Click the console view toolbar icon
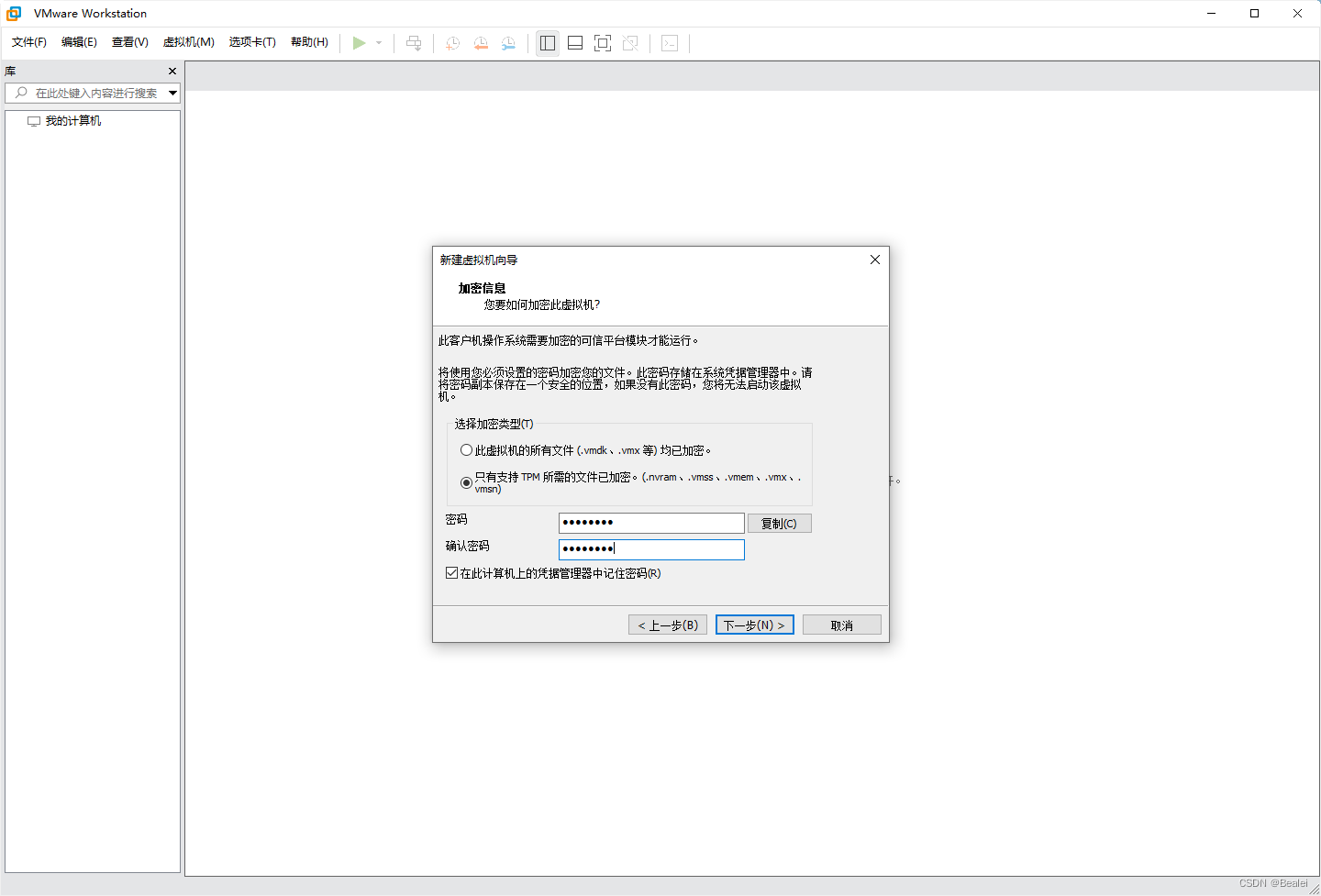The height and width of the screenshot is (896, 1321). 670,43
